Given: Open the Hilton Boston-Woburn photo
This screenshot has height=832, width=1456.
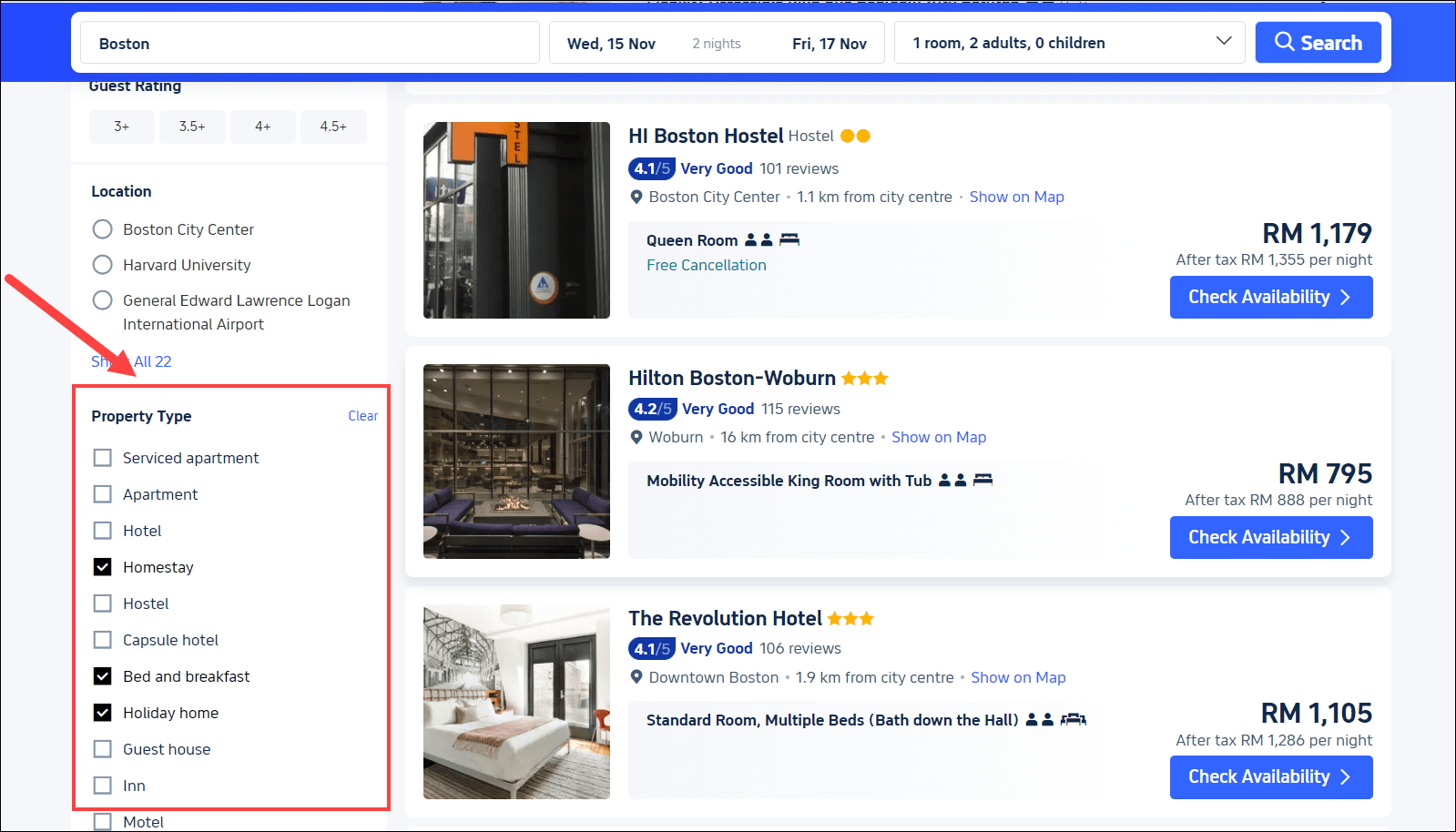Looking at the screenshot, I should [516, 462].
